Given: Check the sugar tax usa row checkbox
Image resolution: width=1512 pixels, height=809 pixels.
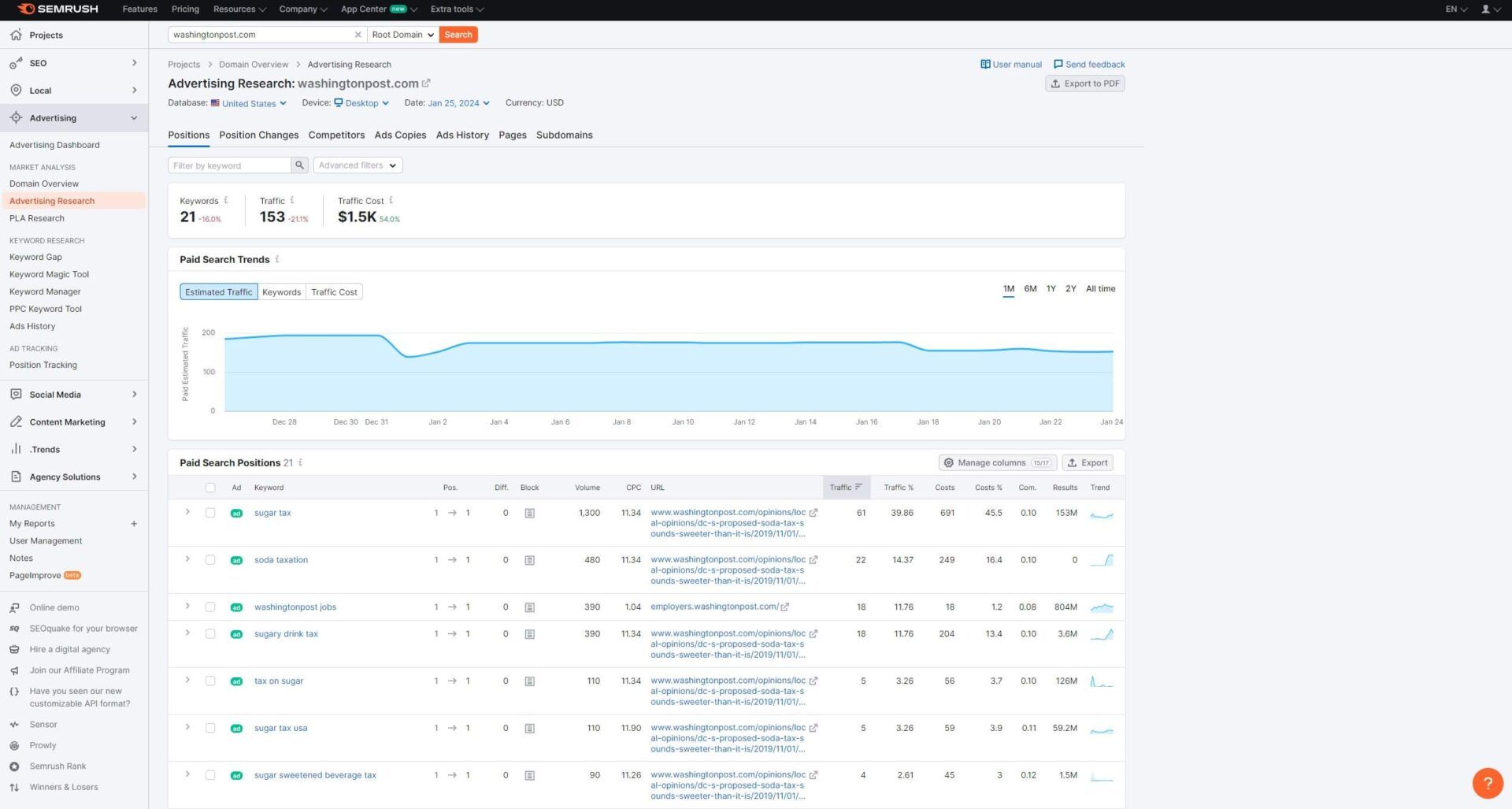Looking at the screenshot, I should coord(210,728).
